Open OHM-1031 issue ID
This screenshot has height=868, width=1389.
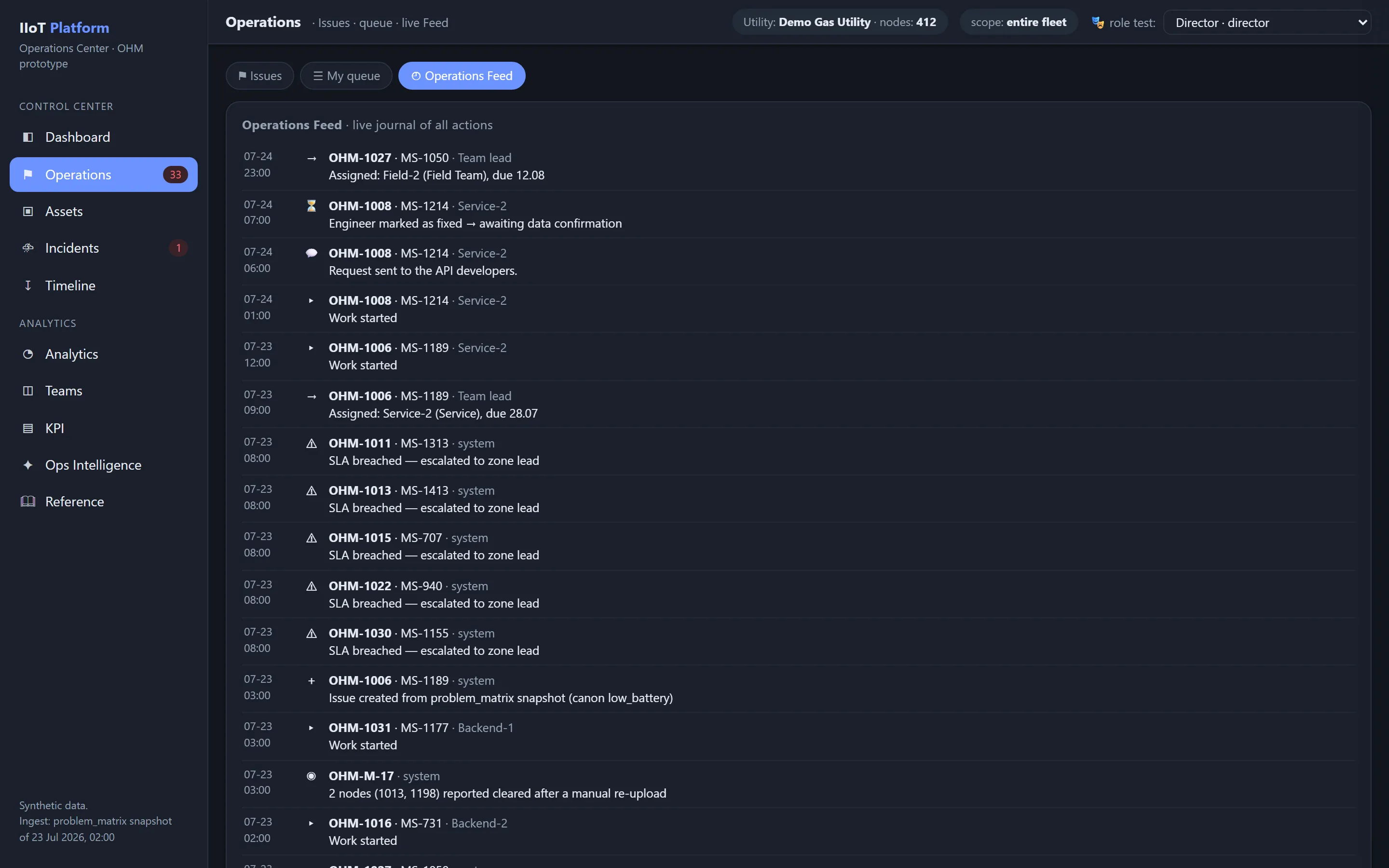coord(360,728)
